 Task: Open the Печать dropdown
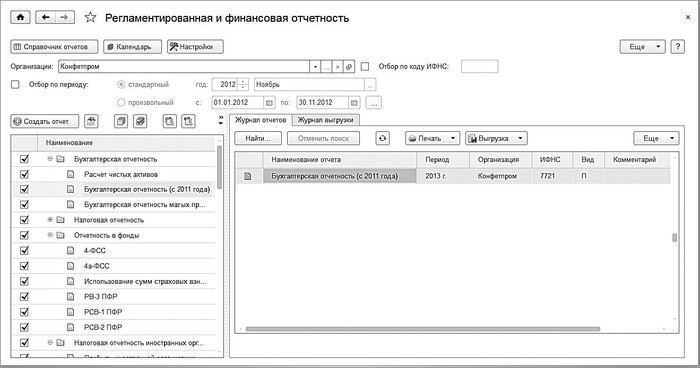tap(432, 138)
